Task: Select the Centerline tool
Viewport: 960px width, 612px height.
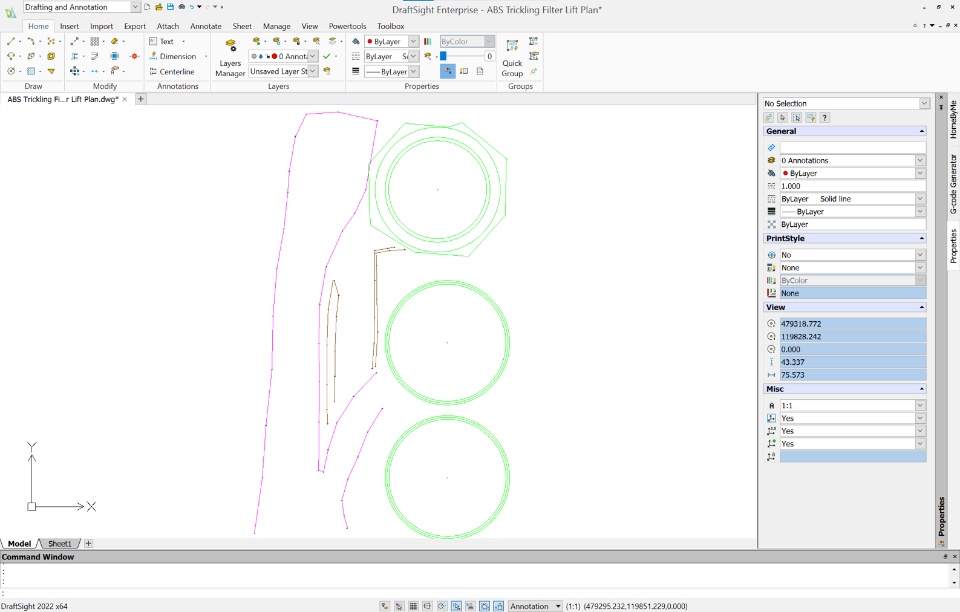Action: (176, 72)
